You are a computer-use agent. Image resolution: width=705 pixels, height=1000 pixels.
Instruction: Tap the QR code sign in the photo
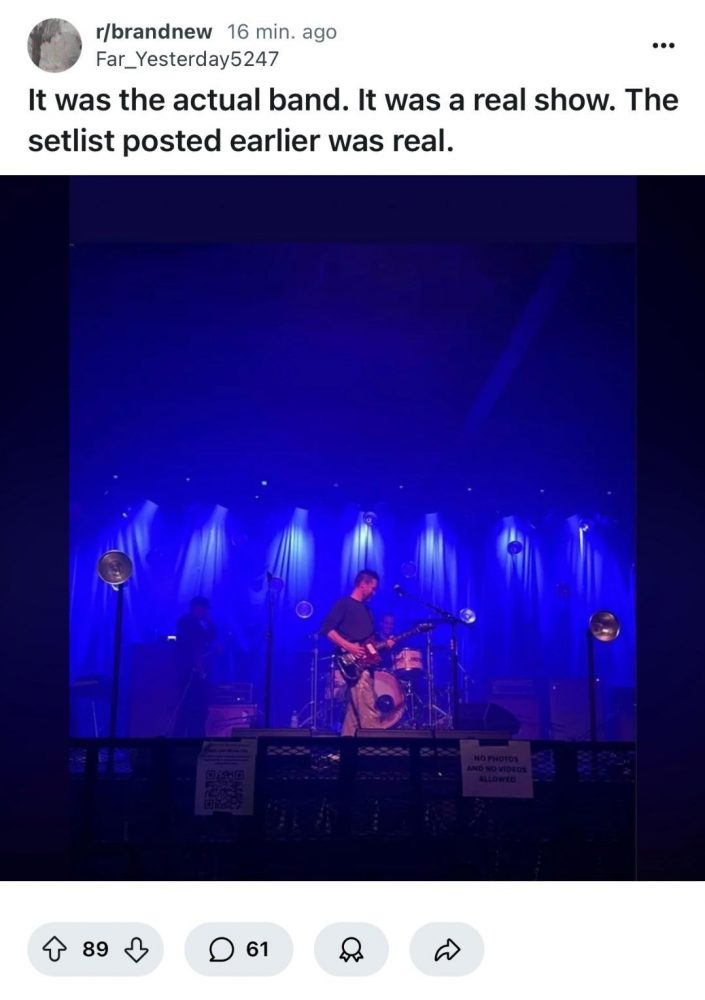coord(223,777)
